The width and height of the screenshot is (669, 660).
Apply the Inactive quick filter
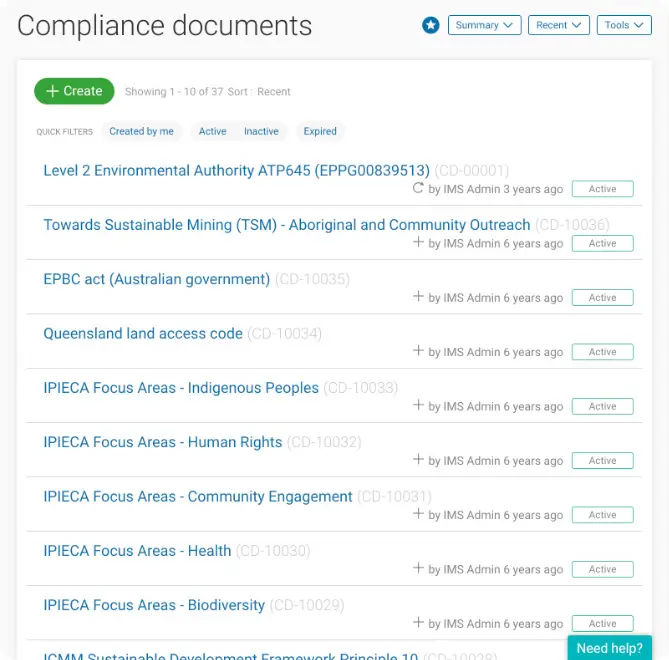pos(261,131)
